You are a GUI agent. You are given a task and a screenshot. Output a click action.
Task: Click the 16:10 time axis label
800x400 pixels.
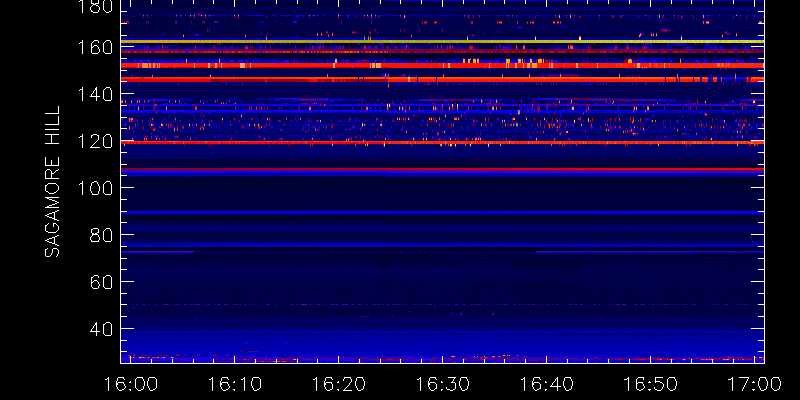234,384
